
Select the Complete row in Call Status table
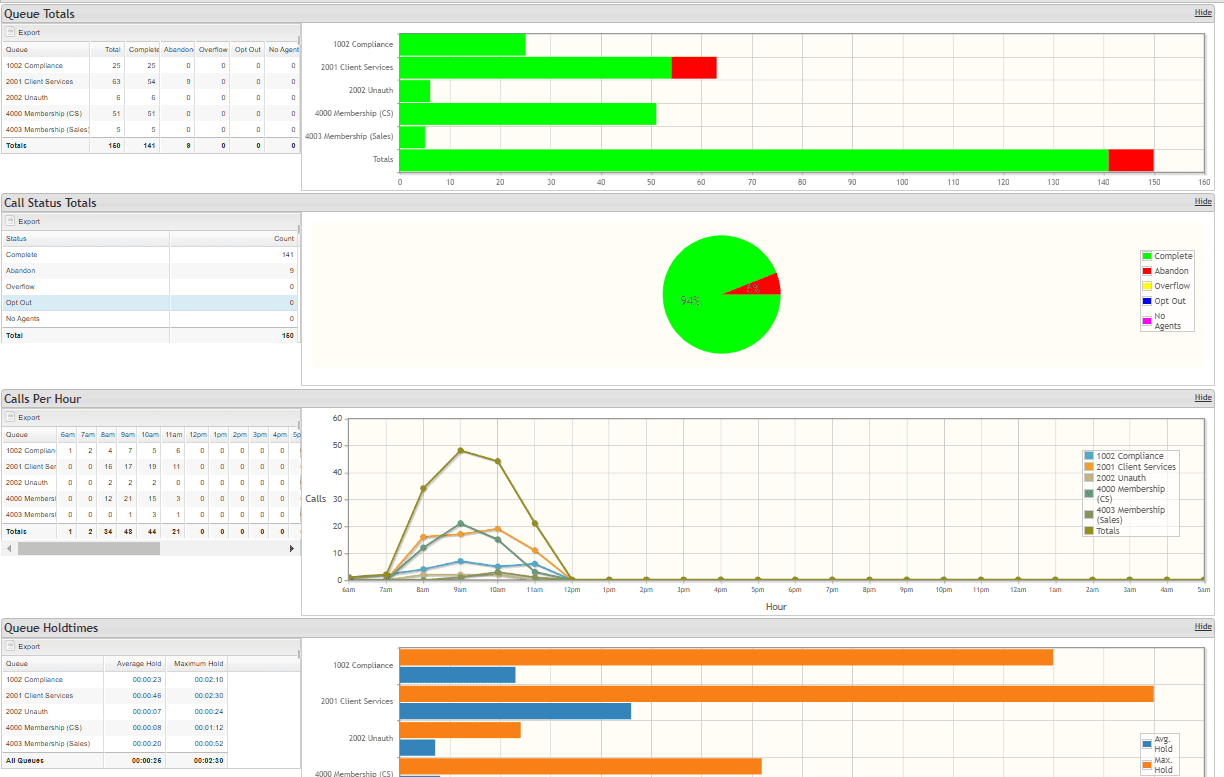click(x=149, y=255)
